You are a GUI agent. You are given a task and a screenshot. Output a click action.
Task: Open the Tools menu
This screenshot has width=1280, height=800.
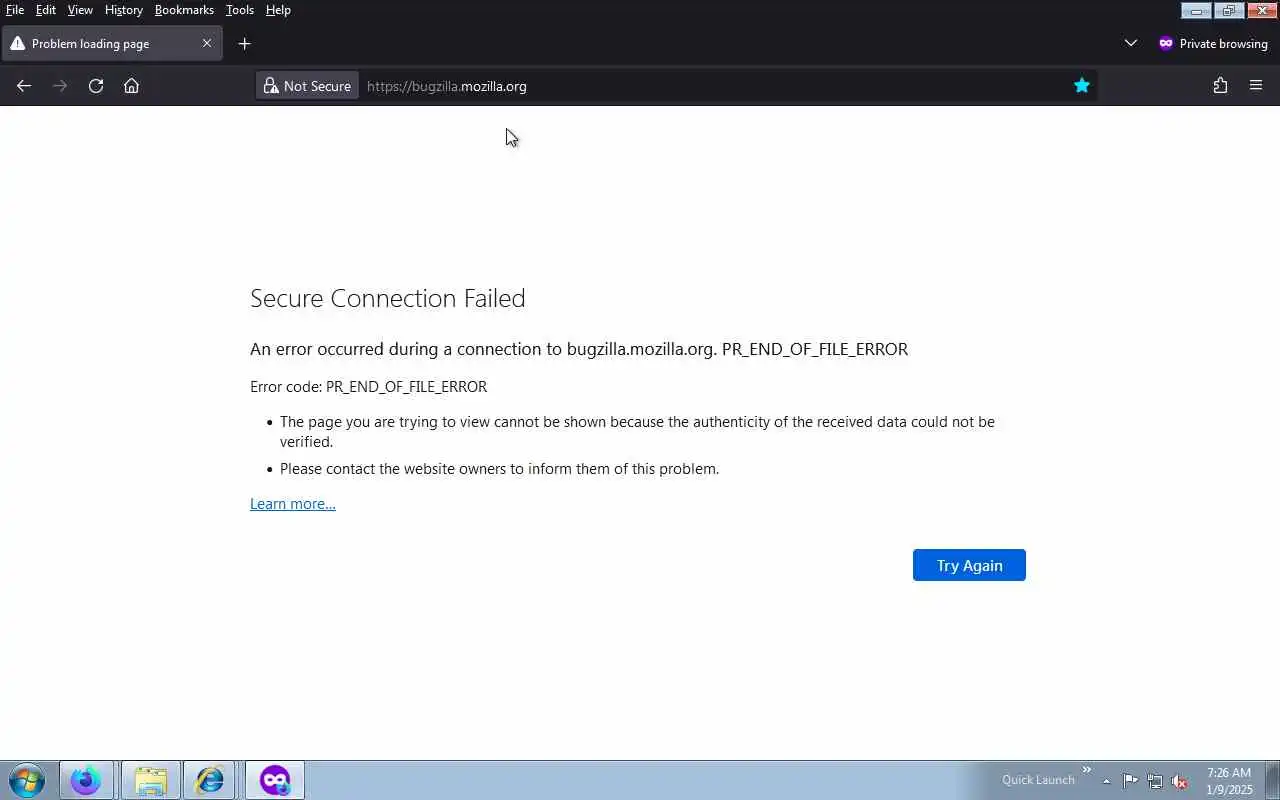pyautogui.click(x=240, y=10)
